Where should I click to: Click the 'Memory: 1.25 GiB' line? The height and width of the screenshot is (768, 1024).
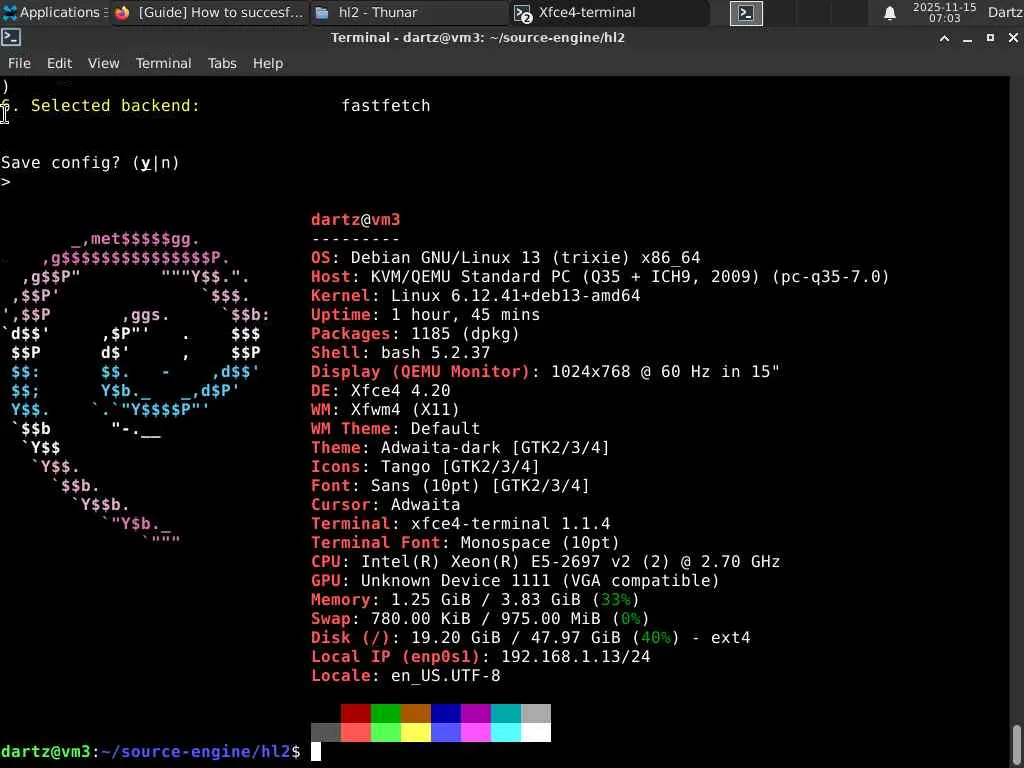[x=475, y=600]
